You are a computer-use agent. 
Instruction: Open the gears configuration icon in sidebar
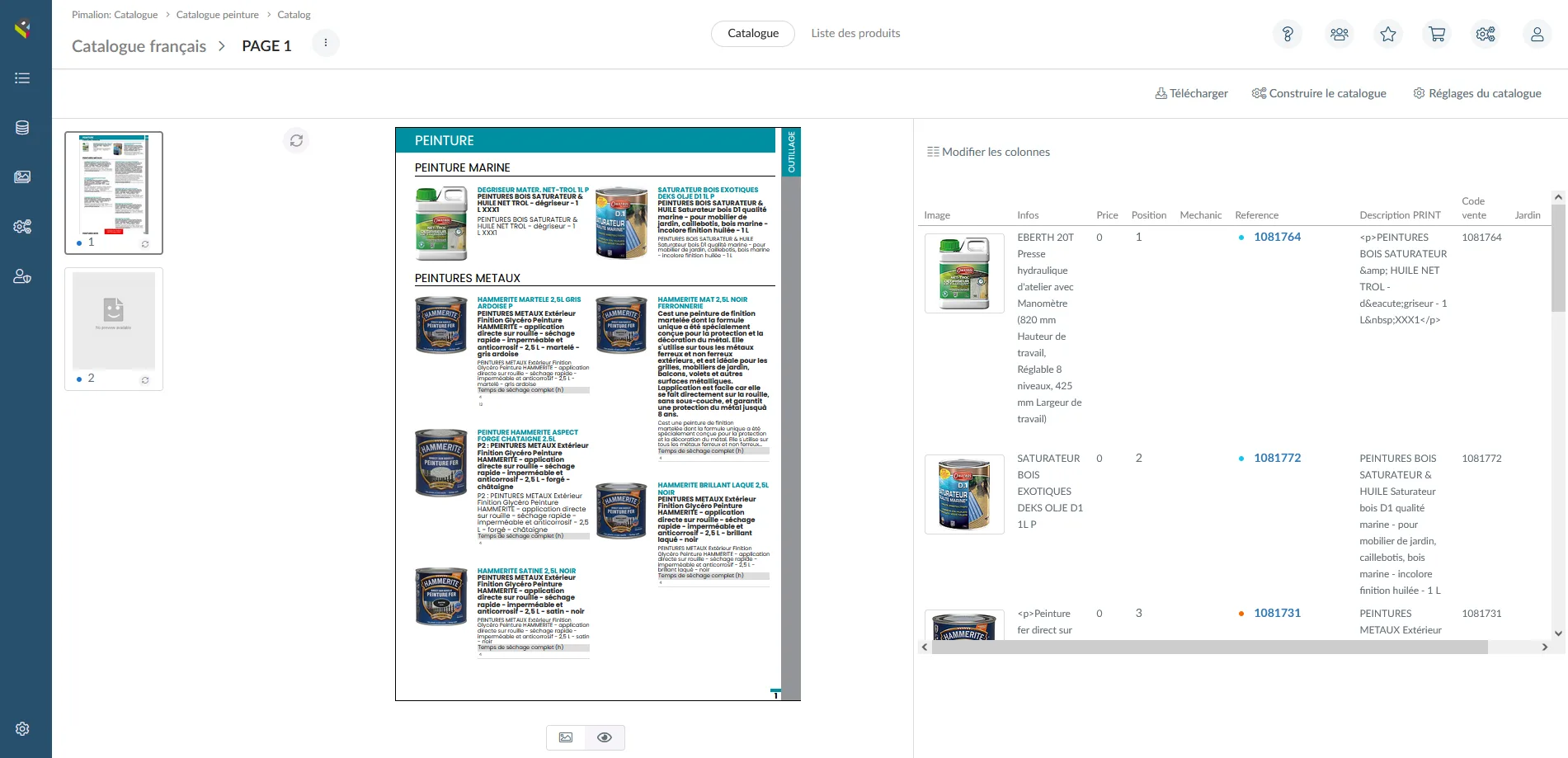coord(22,226)
